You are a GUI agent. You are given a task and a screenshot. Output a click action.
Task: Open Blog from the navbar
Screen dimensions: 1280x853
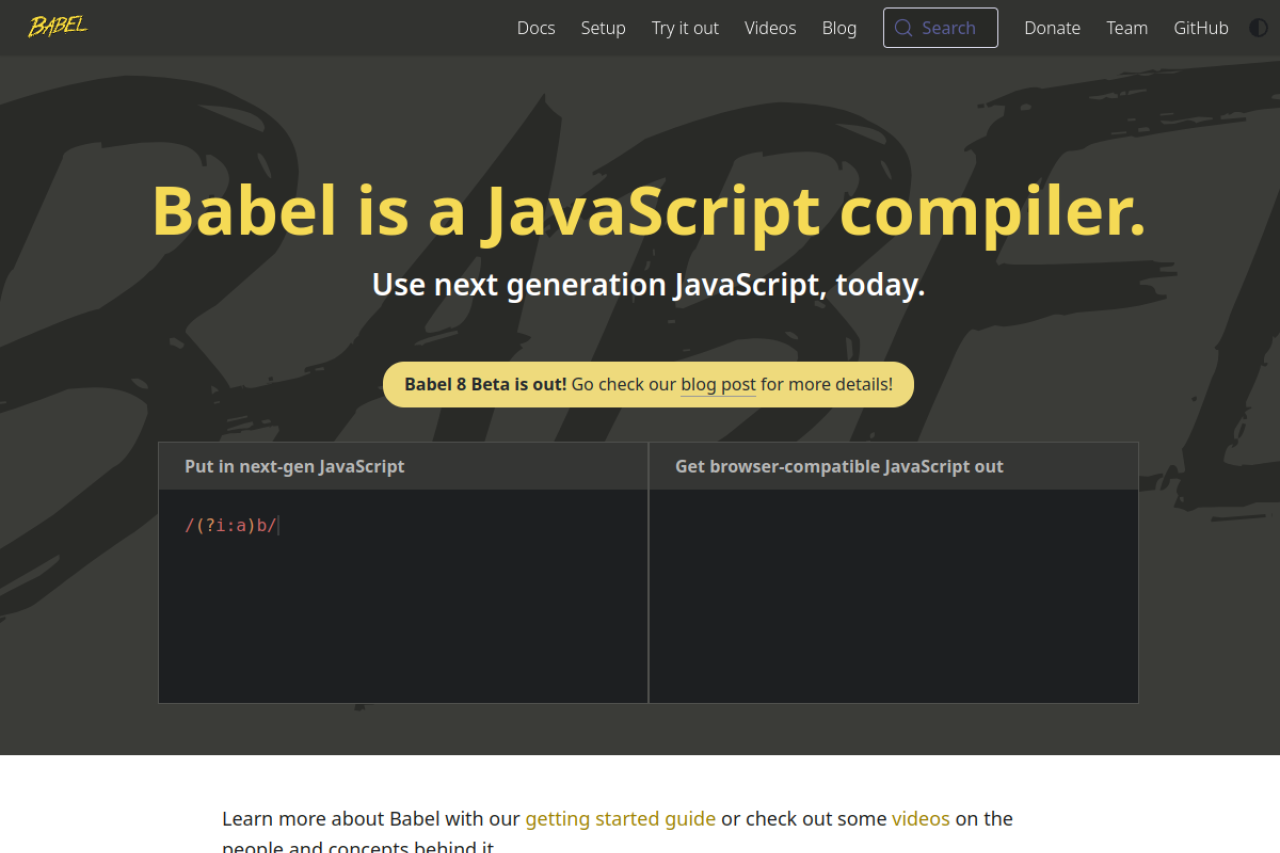(x=839, y=28)
